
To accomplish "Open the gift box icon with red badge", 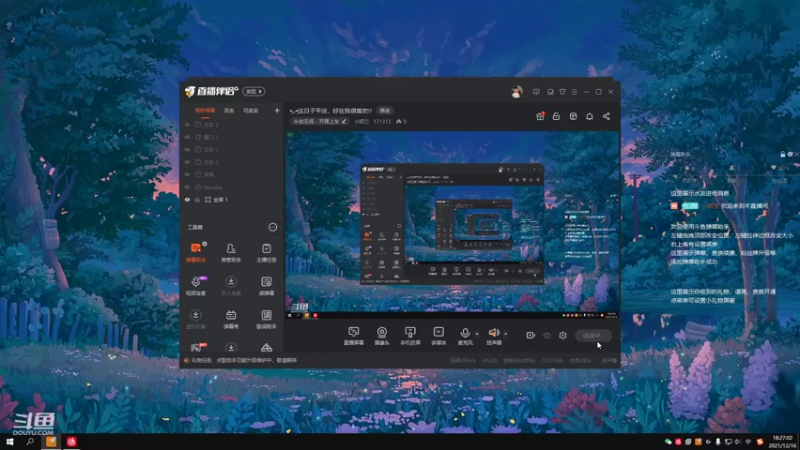I will 540,116.
